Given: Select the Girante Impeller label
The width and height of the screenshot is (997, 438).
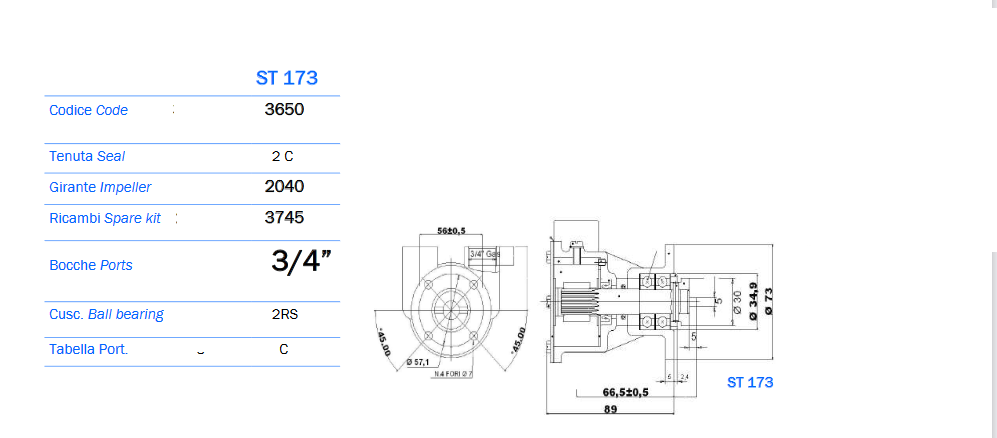Looking at the screenshot, I should pyautogui.click(x=100, y=187).
